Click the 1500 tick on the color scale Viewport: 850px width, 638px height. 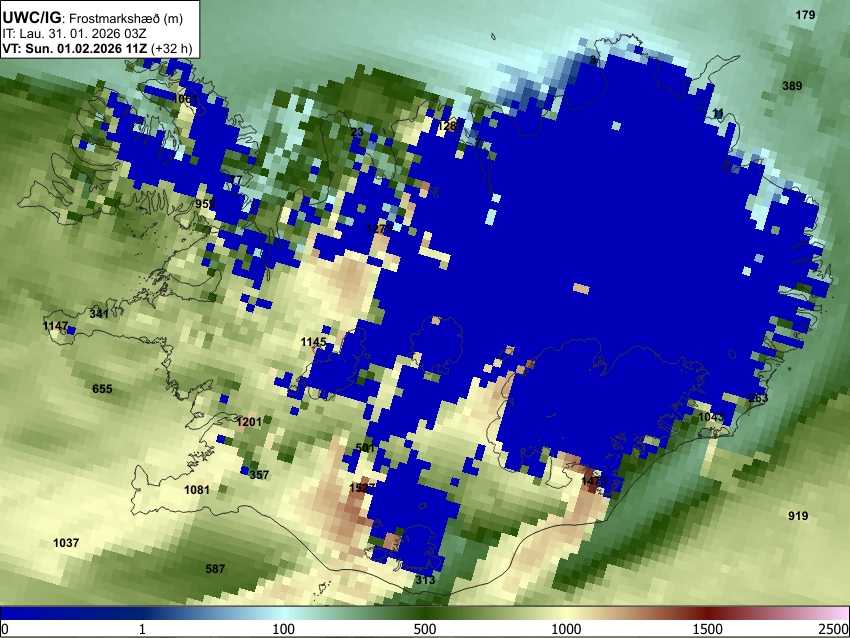click(708, 629)
